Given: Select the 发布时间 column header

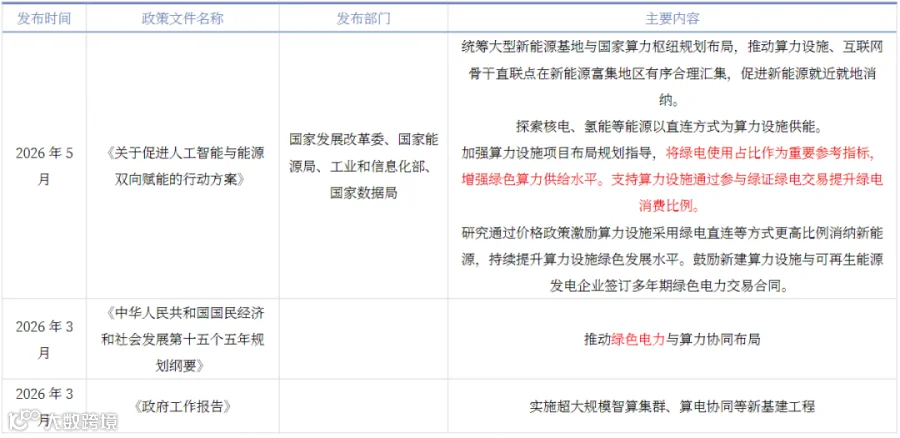Looking at the screenshot, I should point(44,19).
